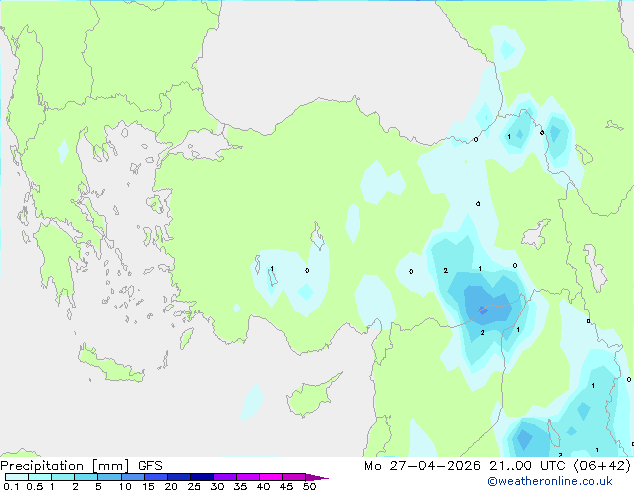Pick the 10–15 mm legend color swatch
634x490 pixels.
[x=132, y=477]
